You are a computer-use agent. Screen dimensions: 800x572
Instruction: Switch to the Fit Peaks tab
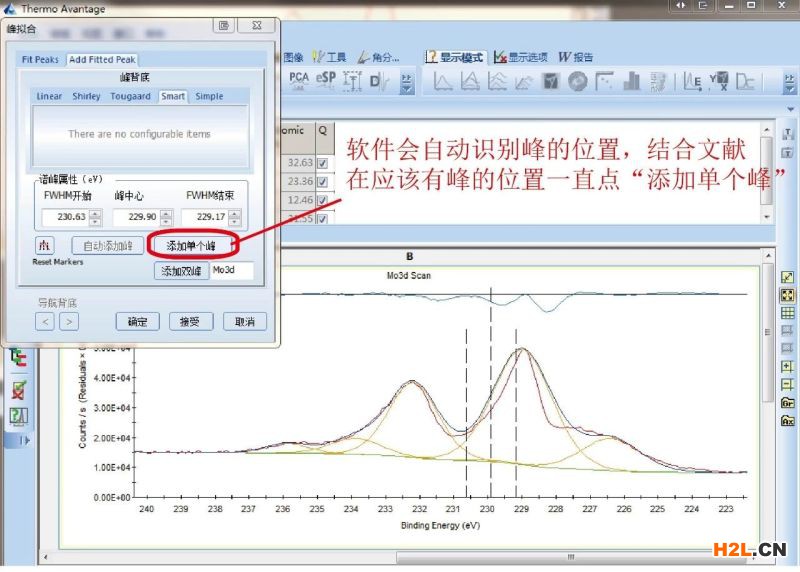[41, 60]
